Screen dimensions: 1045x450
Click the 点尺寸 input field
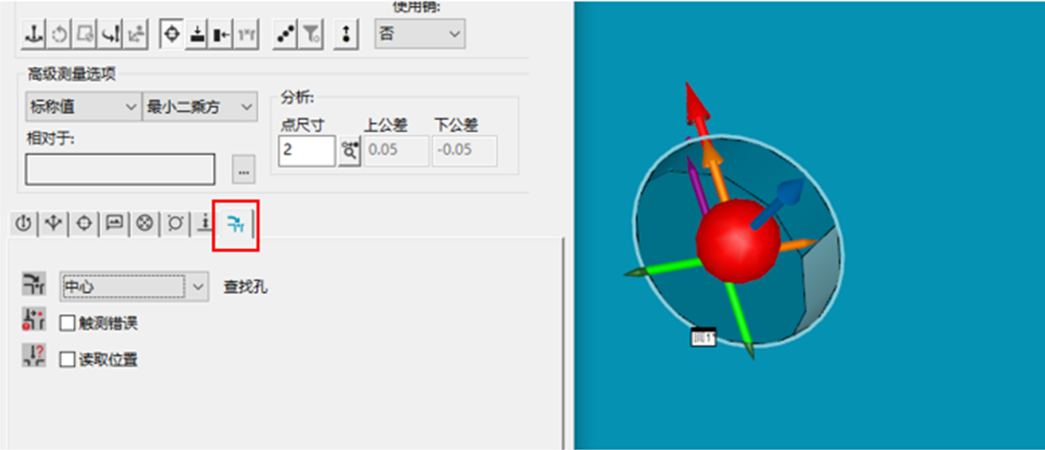coord(306,151)
